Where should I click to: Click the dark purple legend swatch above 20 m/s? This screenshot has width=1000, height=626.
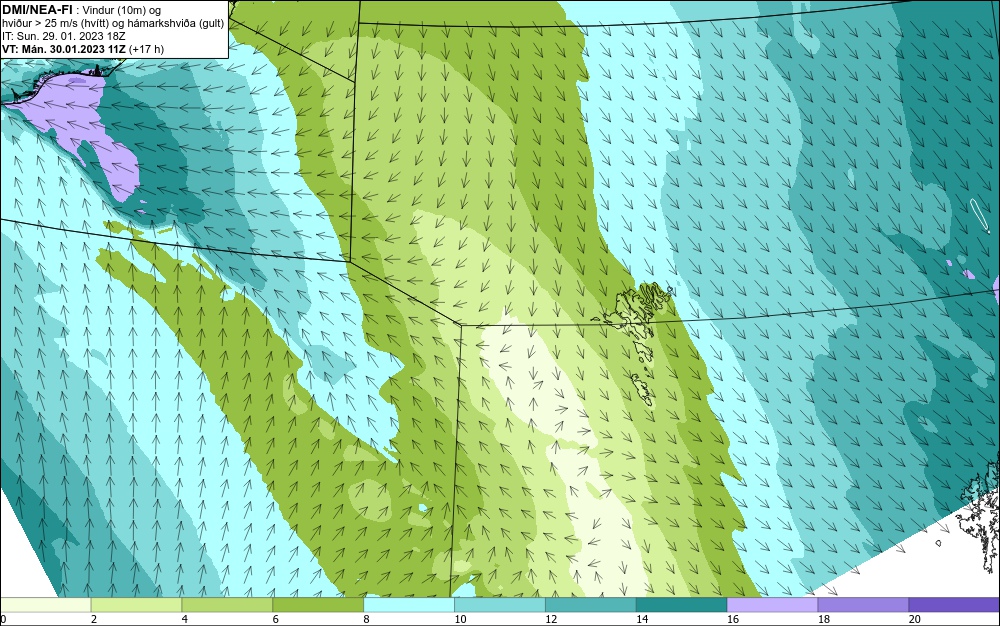point(954,605)
